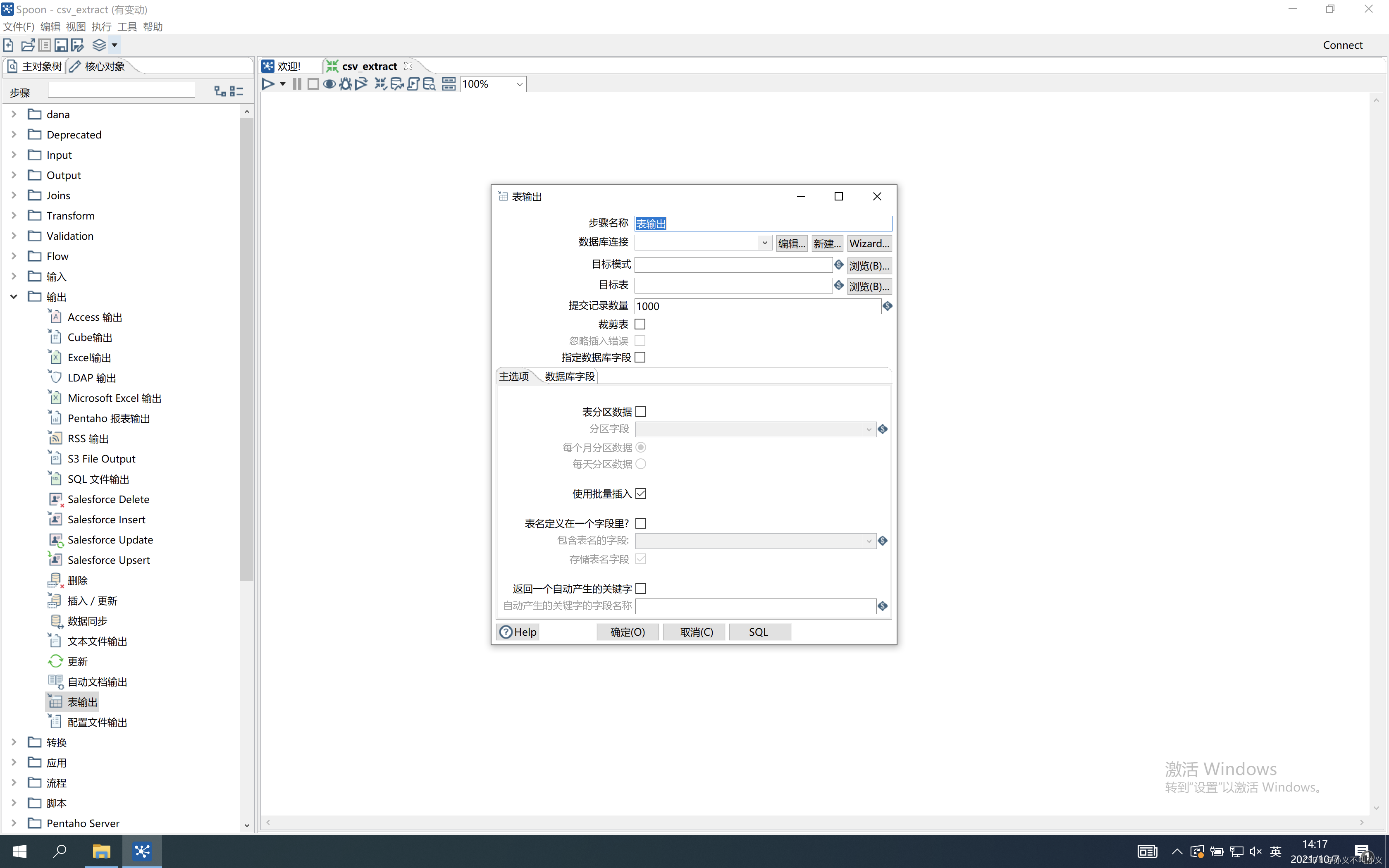Image resolution: width=1389 pixels, height=868 pixels.
Task: Switch to the 数据库字段 tab
Action: (x=569, y=377)
